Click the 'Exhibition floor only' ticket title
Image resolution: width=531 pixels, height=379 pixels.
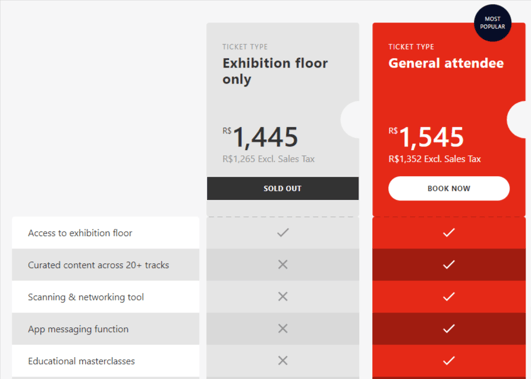point(275,71)
